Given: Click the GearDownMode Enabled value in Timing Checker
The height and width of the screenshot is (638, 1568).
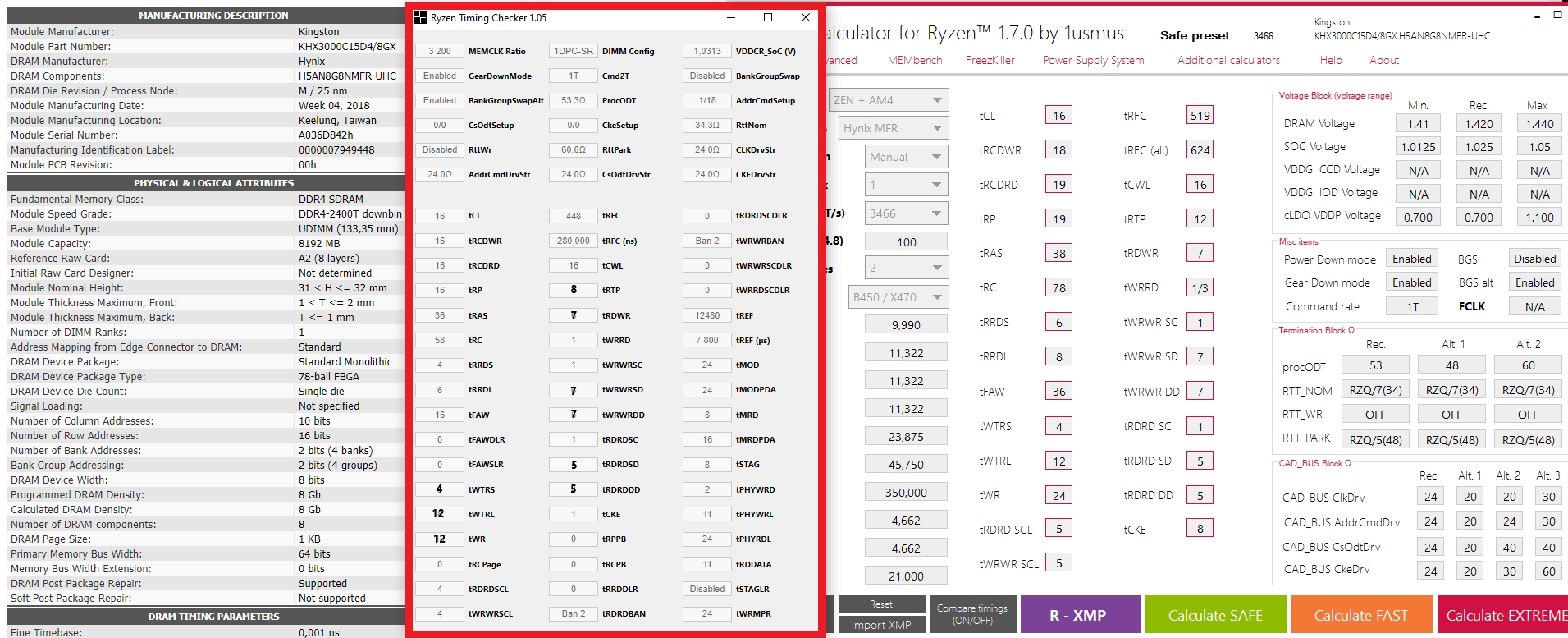Looking at the screenshot, I should click(x=440, y=76).
